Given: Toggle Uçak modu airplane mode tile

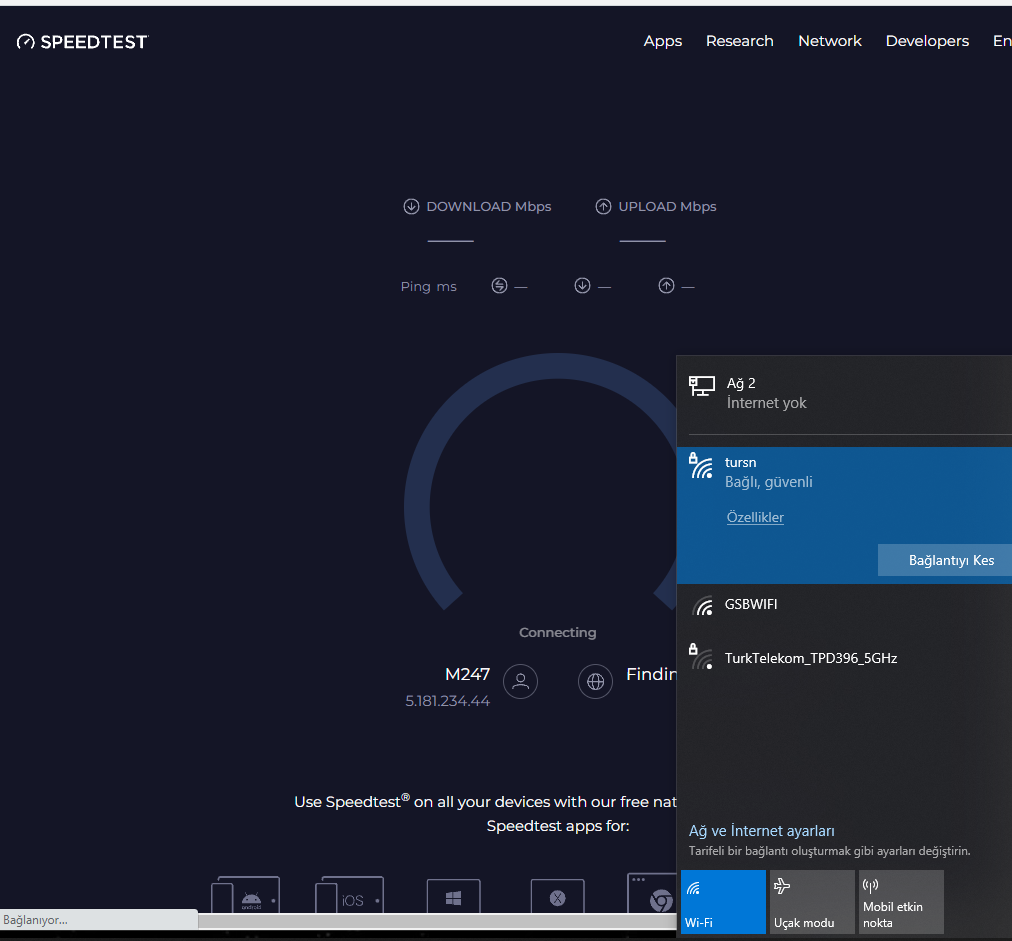Looking at the screenshot, I should point(812,902).
